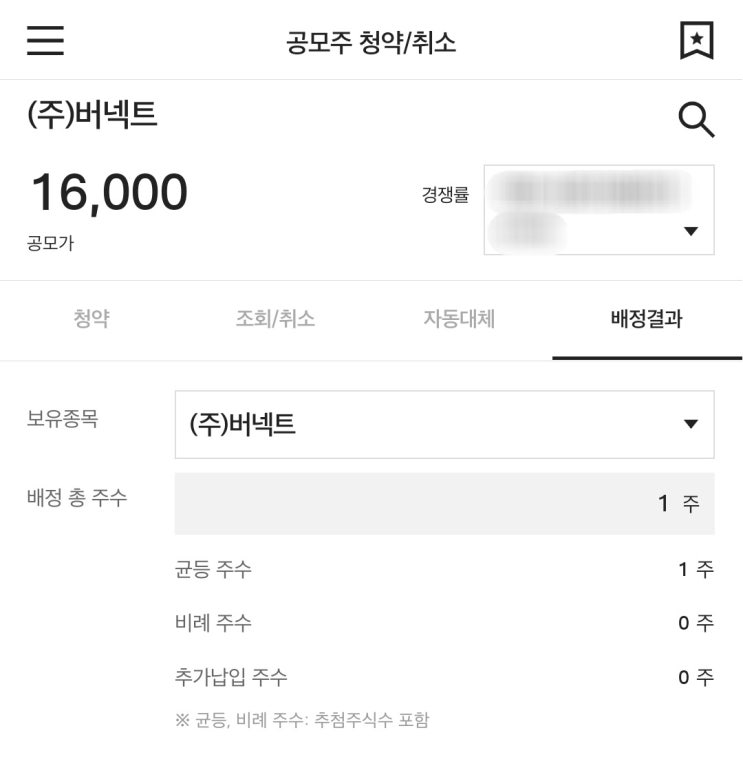This screenshot has height=757, width=743.
Task: Switch to the 청약 tab
Action: [92, 319]
